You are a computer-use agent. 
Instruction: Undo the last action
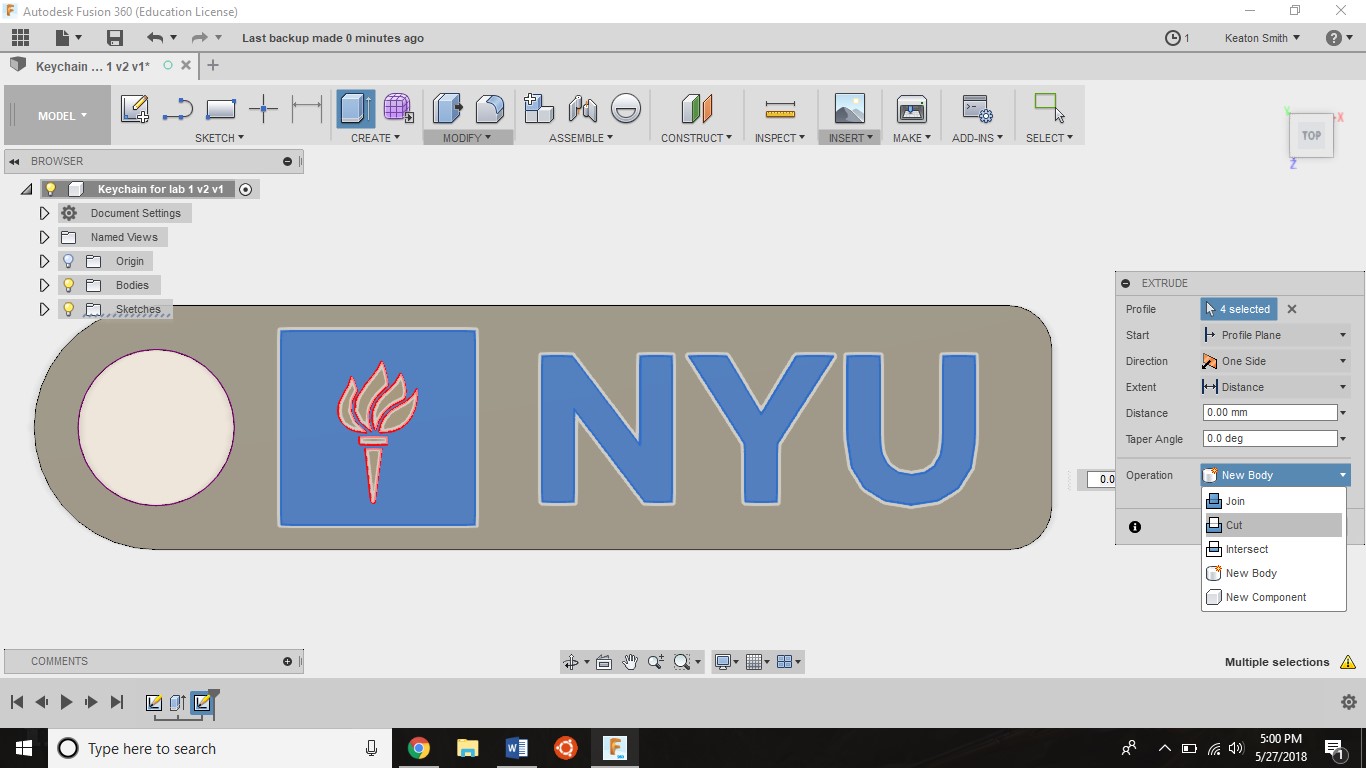pyautogui.click(x=154, y=38)
